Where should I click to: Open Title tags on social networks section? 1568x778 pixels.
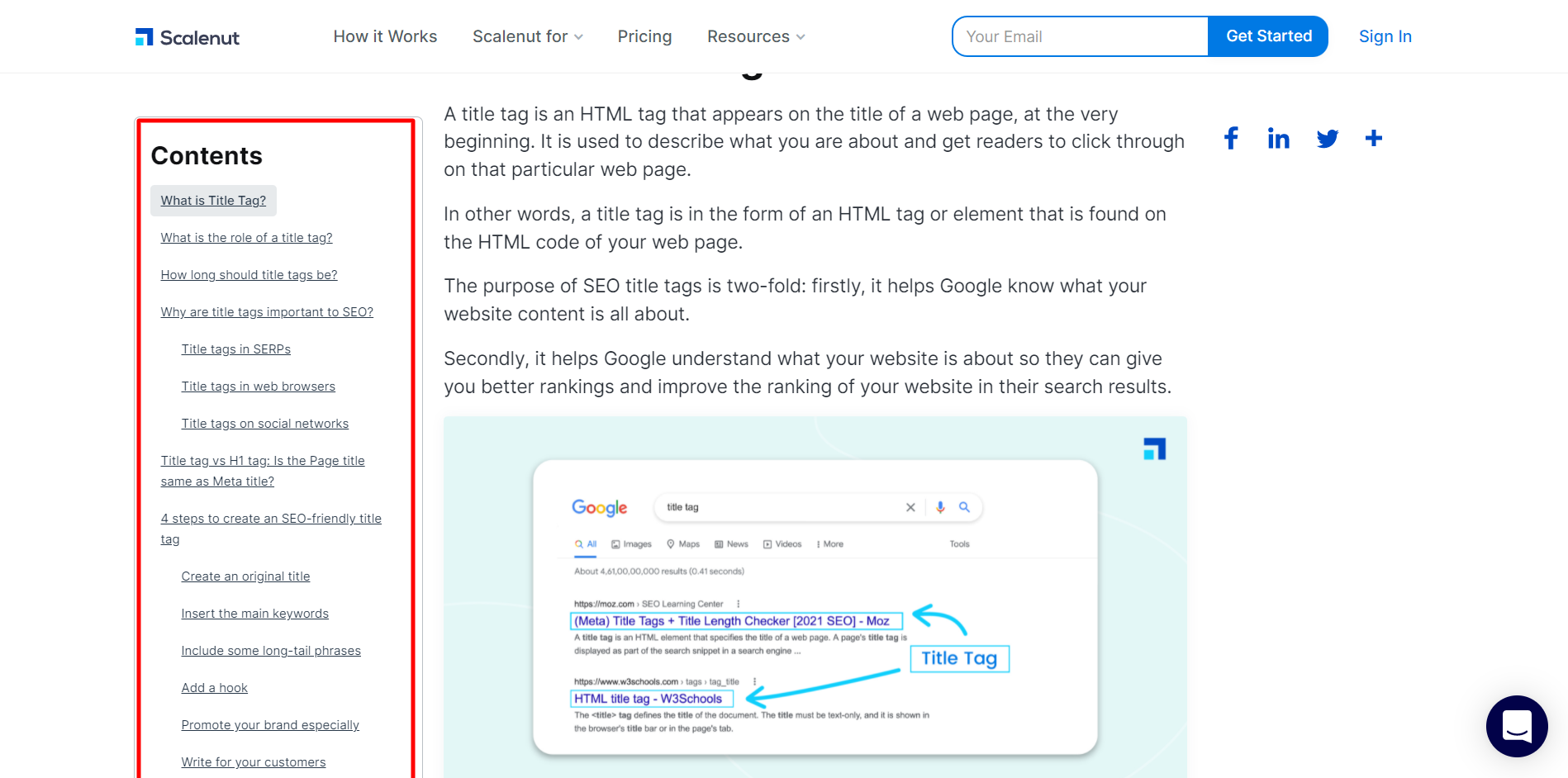(265, 424)
